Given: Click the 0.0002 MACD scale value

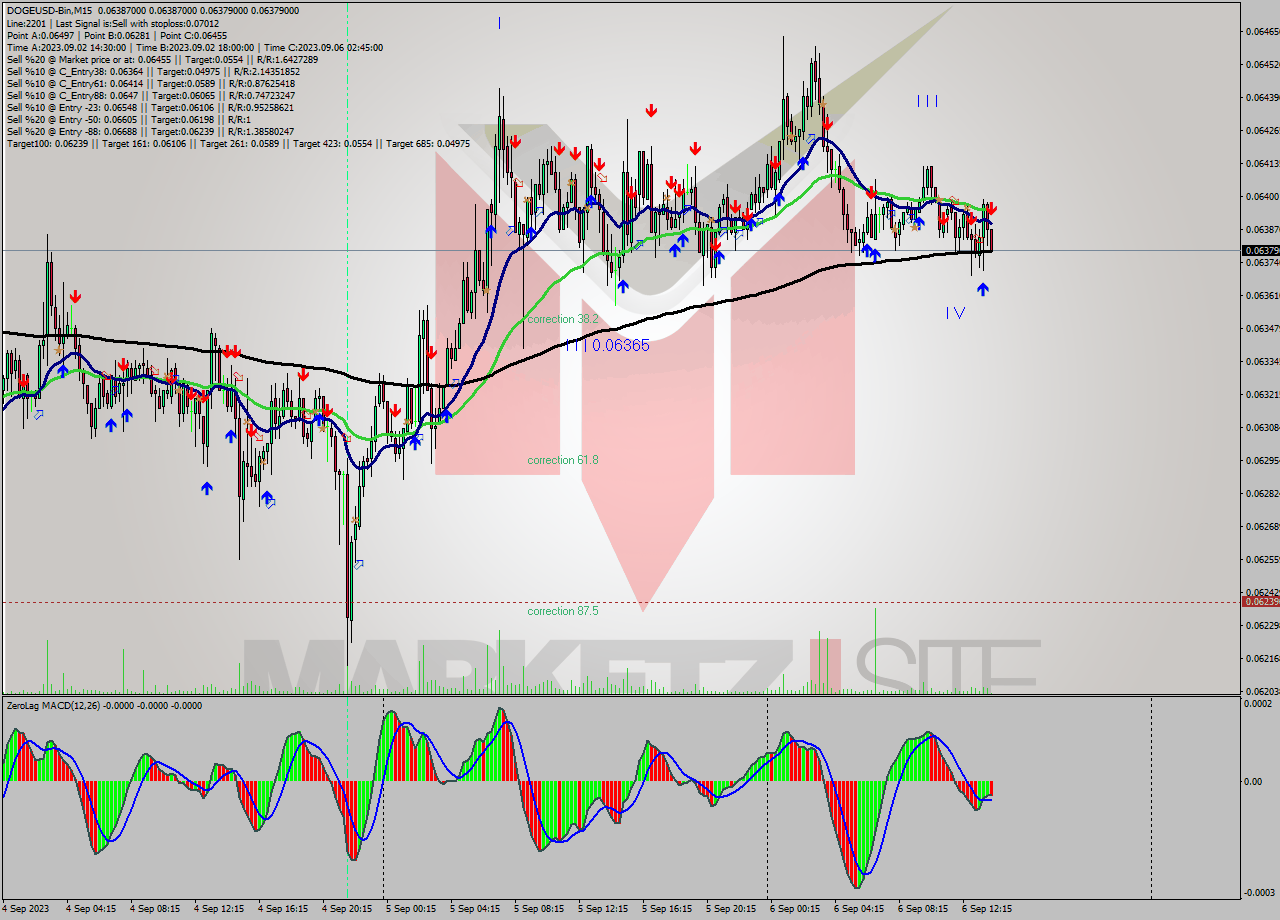Looking at the screenshot, I should 1257,704.
